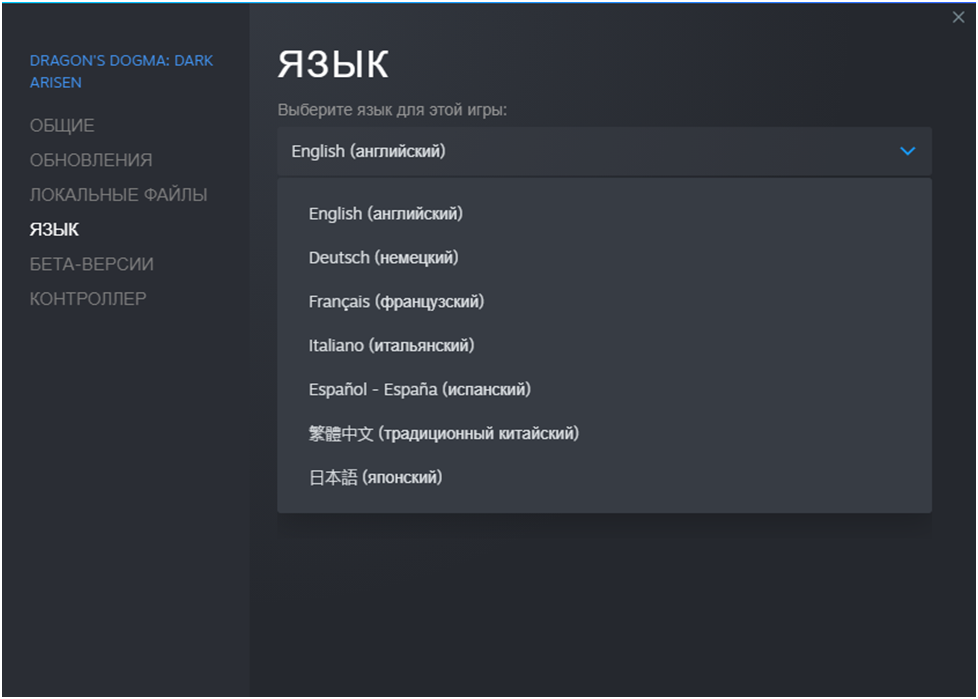Select the ЯЗЫК sidebar tab
978x699 pixels.
(x=54, y=229)
